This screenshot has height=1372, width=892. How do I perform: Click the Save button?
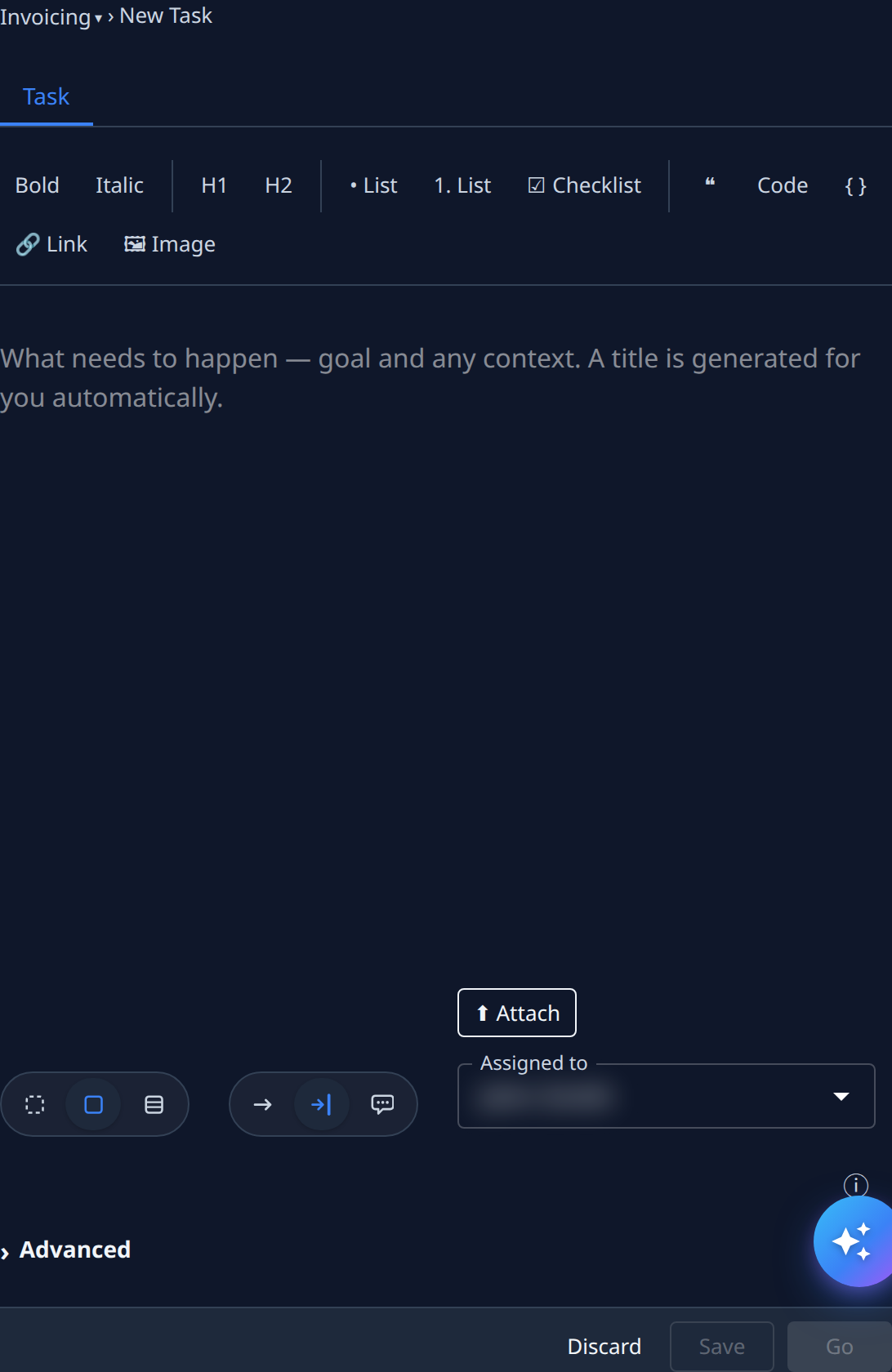(x=722, y=1346)
